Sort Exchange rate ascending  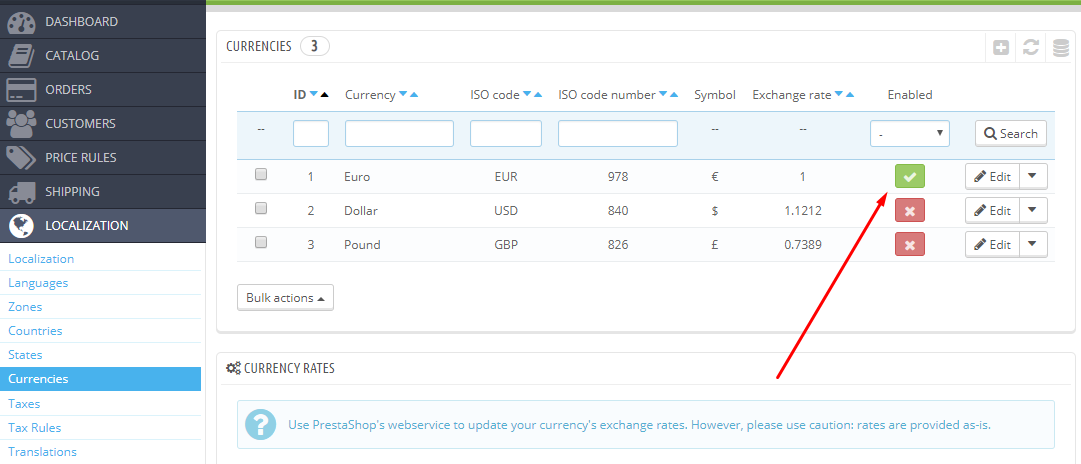coord(849,94)
